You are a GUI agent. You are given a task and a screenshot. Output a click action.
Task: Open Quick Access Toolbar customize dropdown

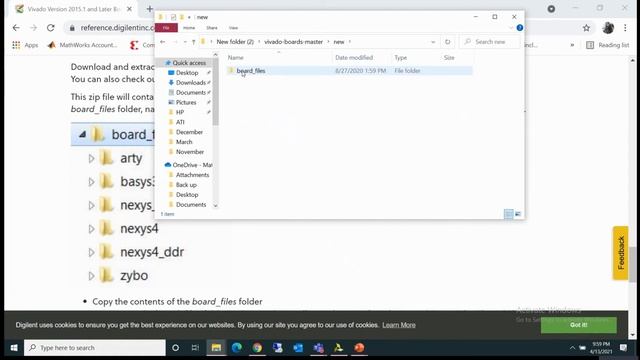[189, 17]
